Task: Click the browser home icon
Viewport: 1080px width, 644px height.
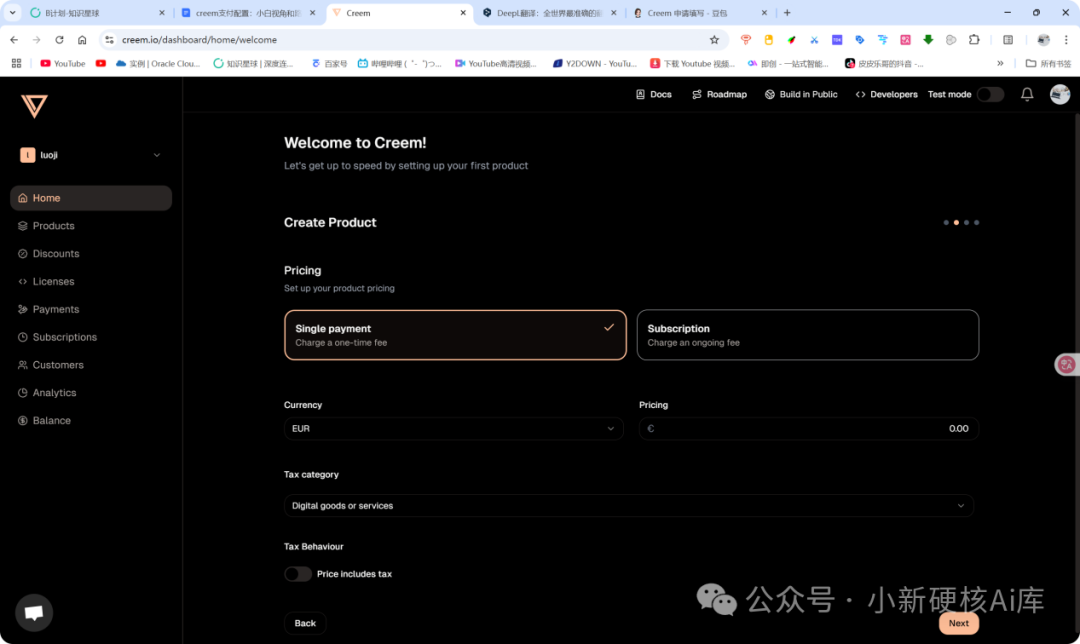Action: pos(82,40)
